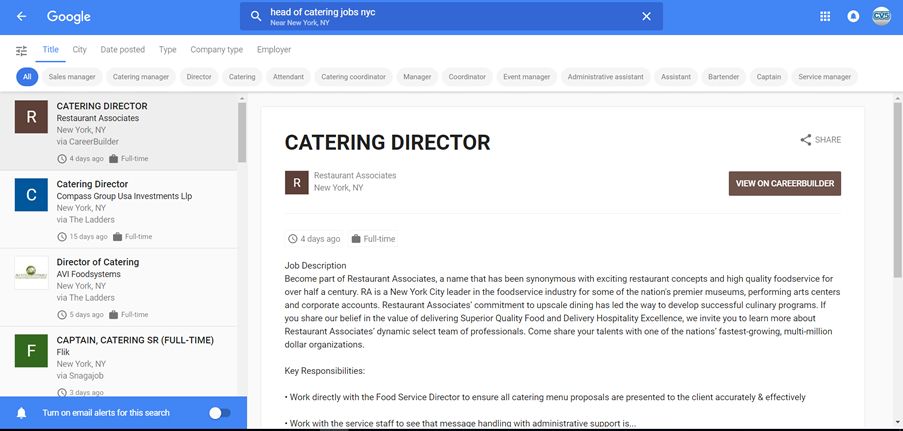
Task: Open the Google apps grid
Action: tap(825, 16)
